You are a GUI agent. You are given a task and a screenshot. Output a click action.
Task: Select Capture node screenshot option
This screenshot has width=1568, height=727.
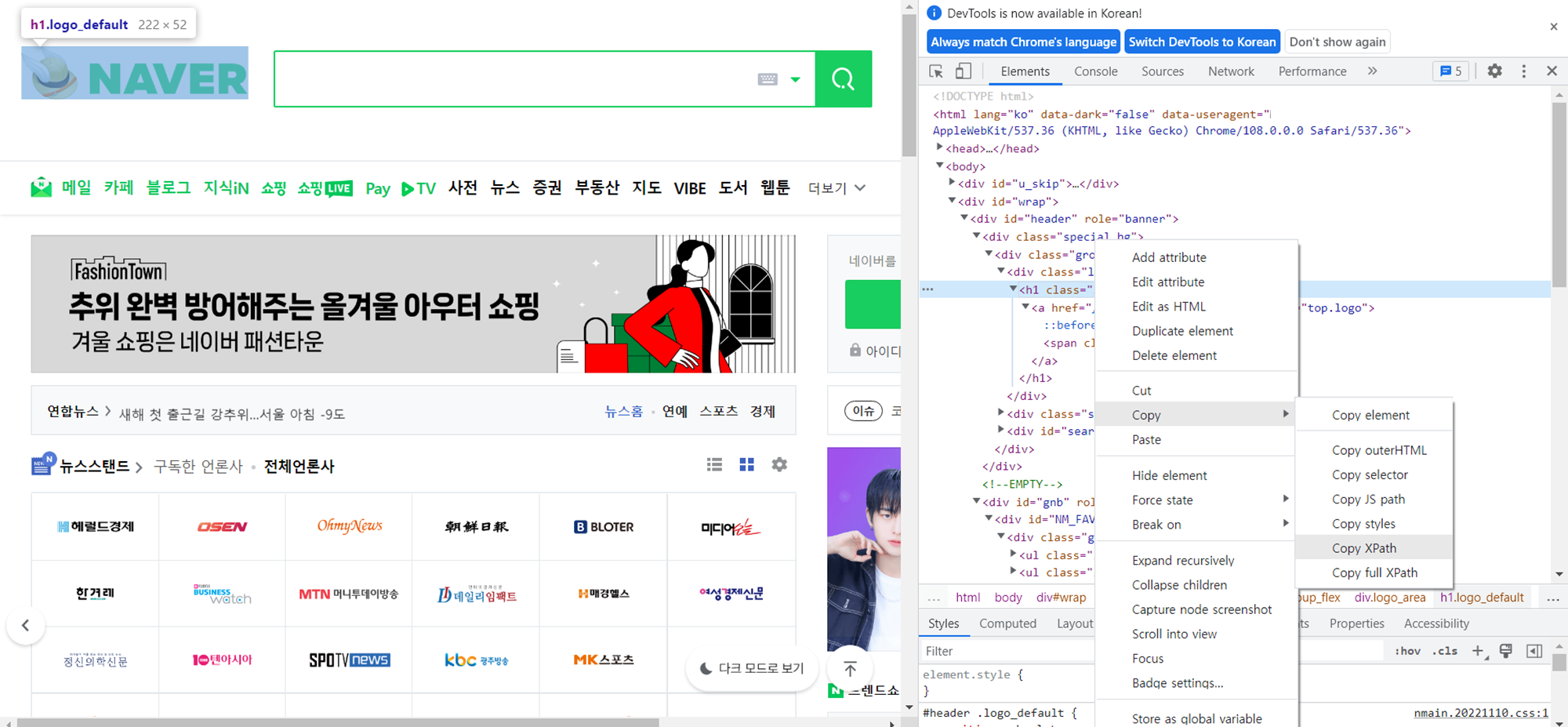[1196, 609]
